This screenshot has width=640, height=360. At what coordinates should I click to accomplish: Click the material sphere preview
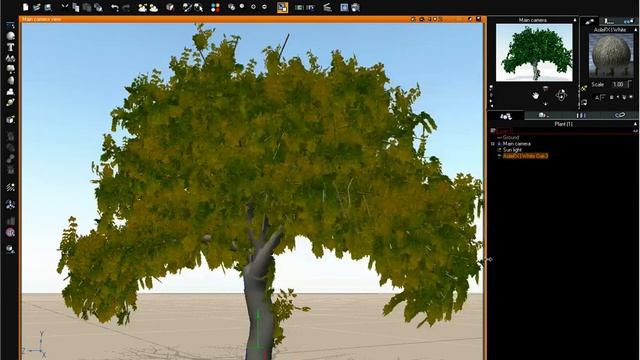tap(611, 55)
